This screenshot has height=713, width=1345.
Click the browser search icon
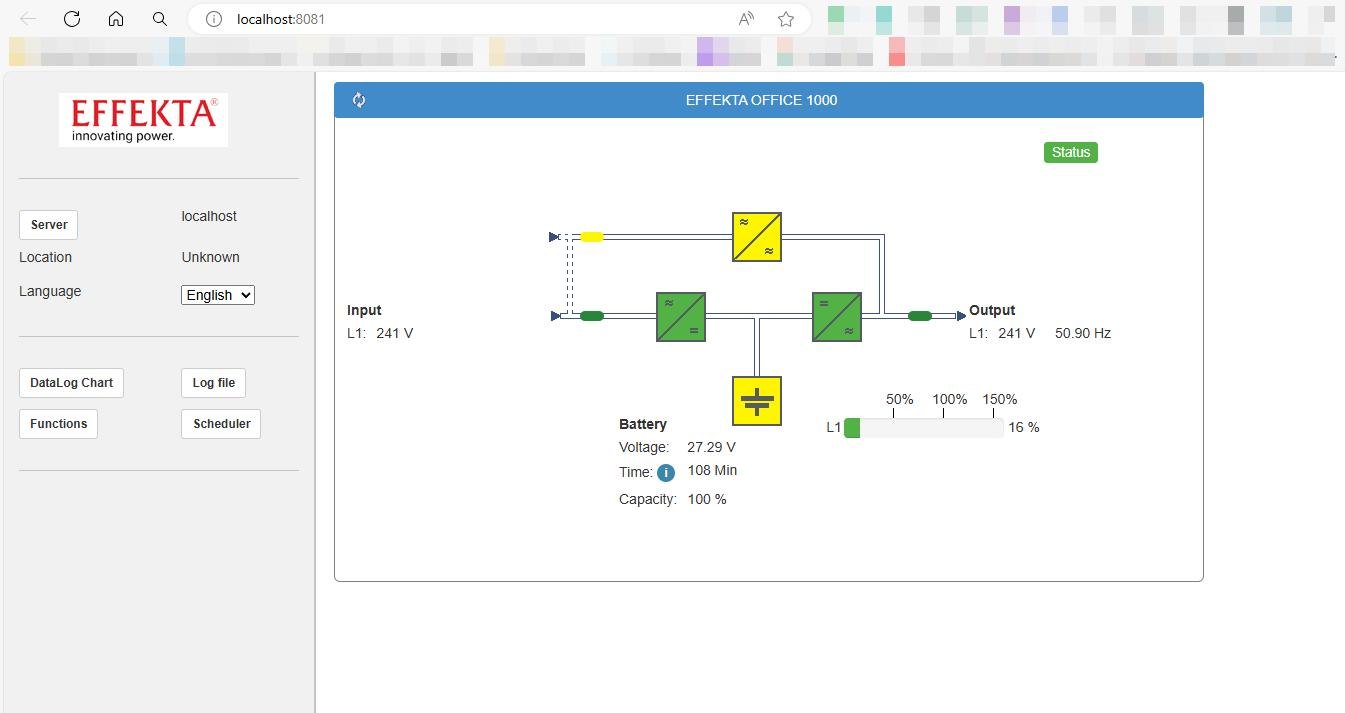(160, 19)
